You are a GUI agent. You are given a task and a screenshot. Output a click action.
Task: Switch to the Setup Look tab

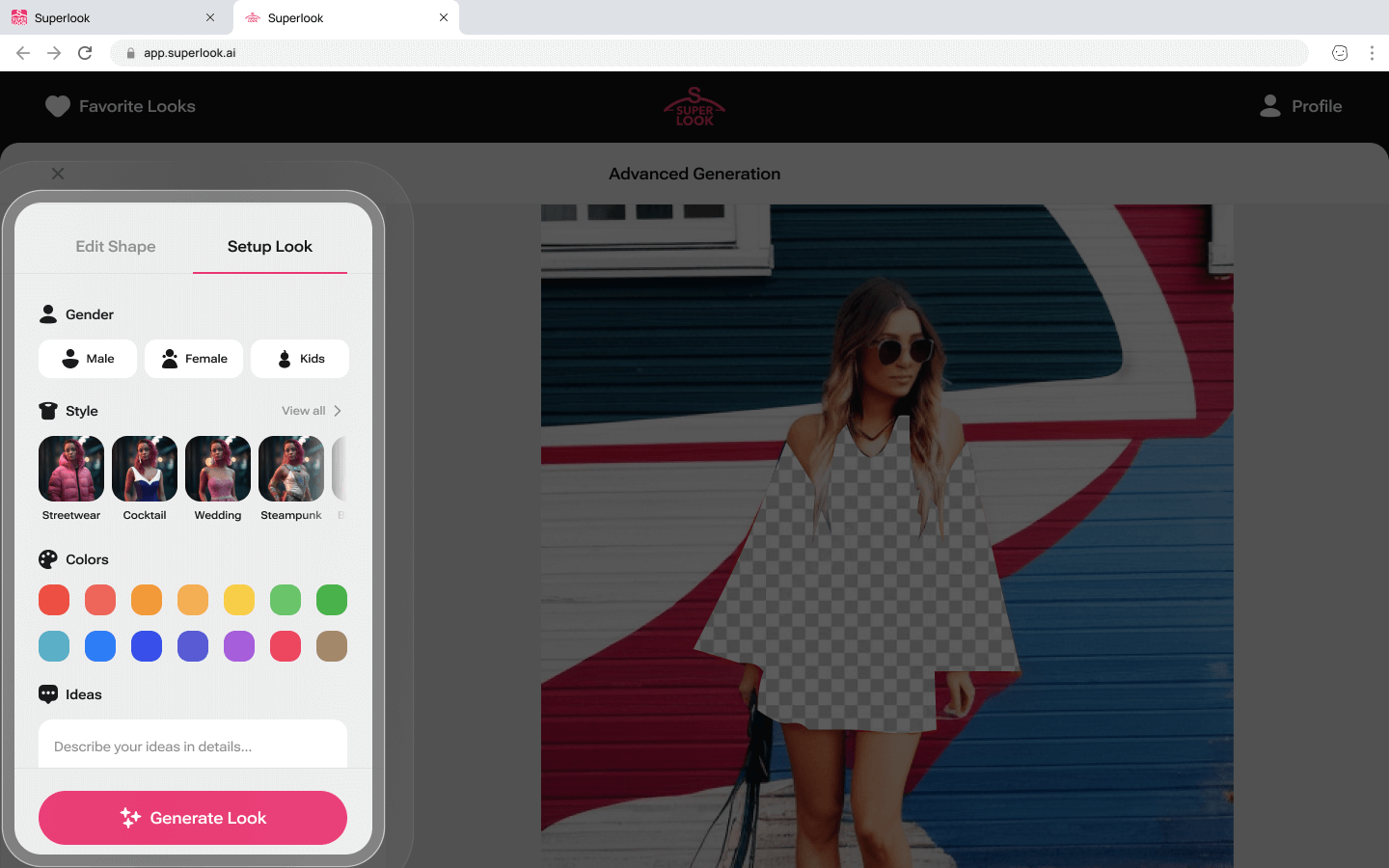(x=270, y=247)
